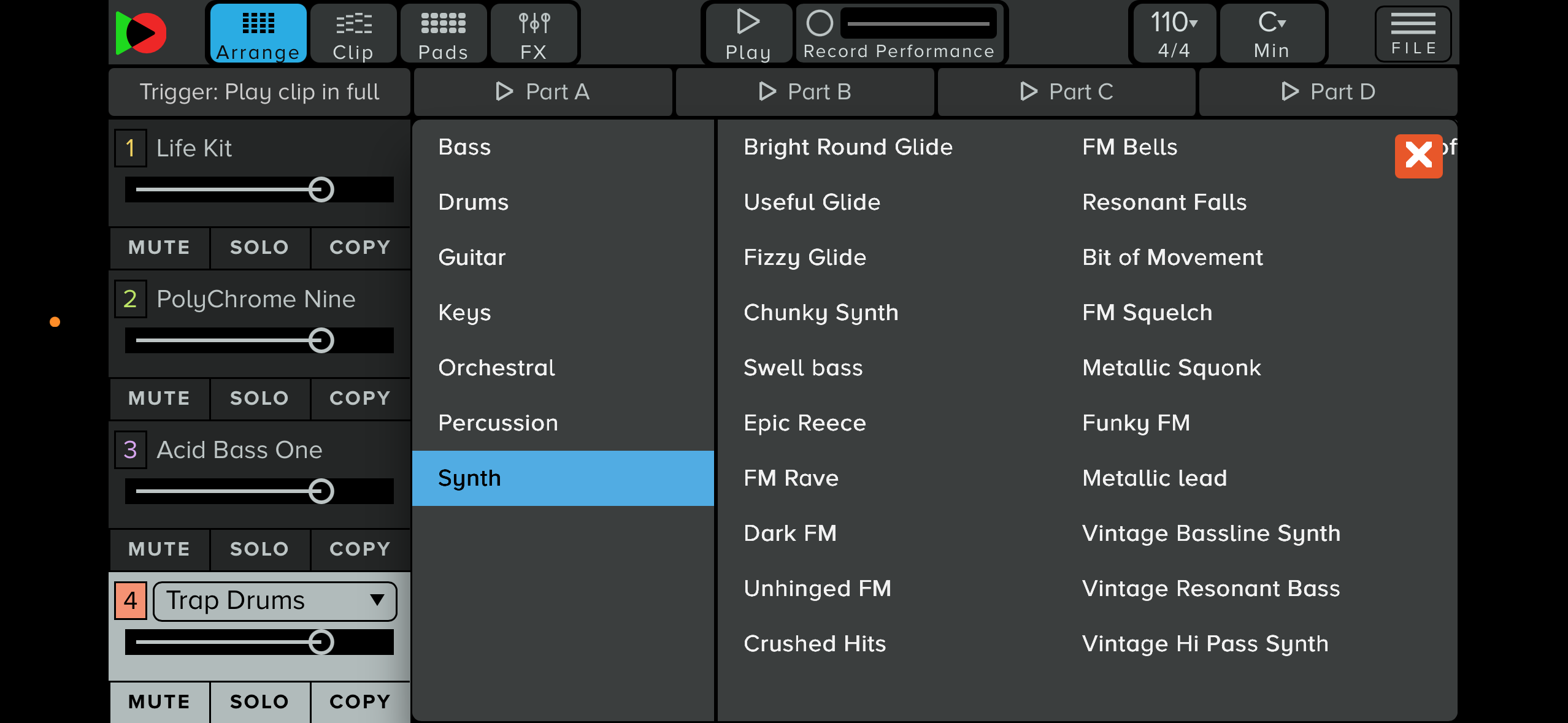The width and height of the screenshot is (1568, 723).
Task: Adjust the Acid Bass One volume slider
Action: [259, 491]
